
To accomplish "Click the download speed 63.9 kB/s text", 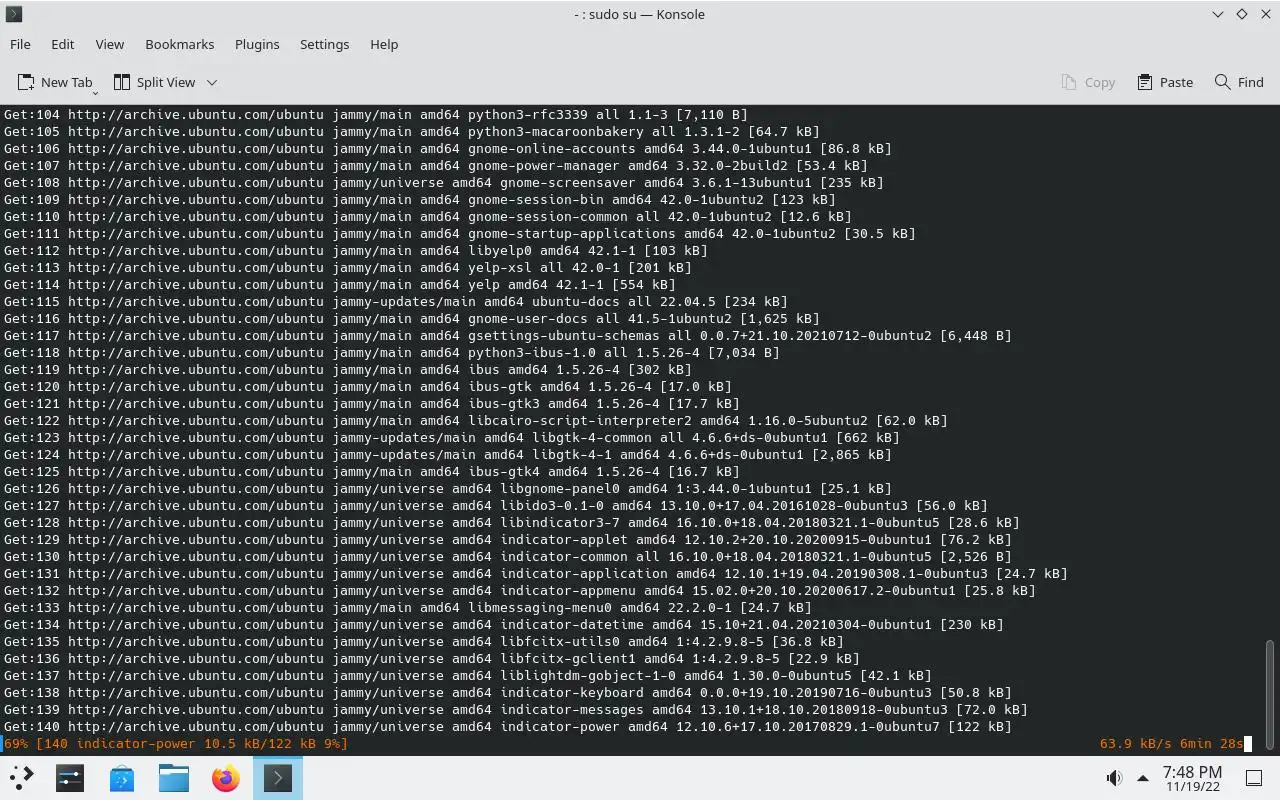I will pos(1136,743).
